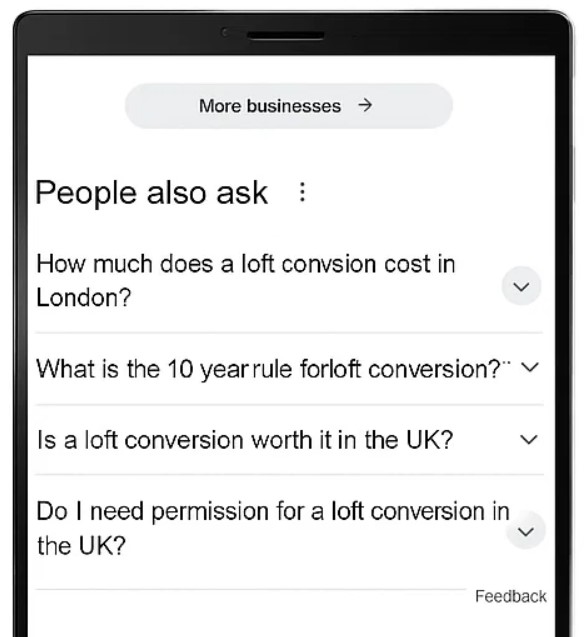Expand the London loft cost question chevron
The height and width of the screenshot is (637, 584).
click(521, 286)
